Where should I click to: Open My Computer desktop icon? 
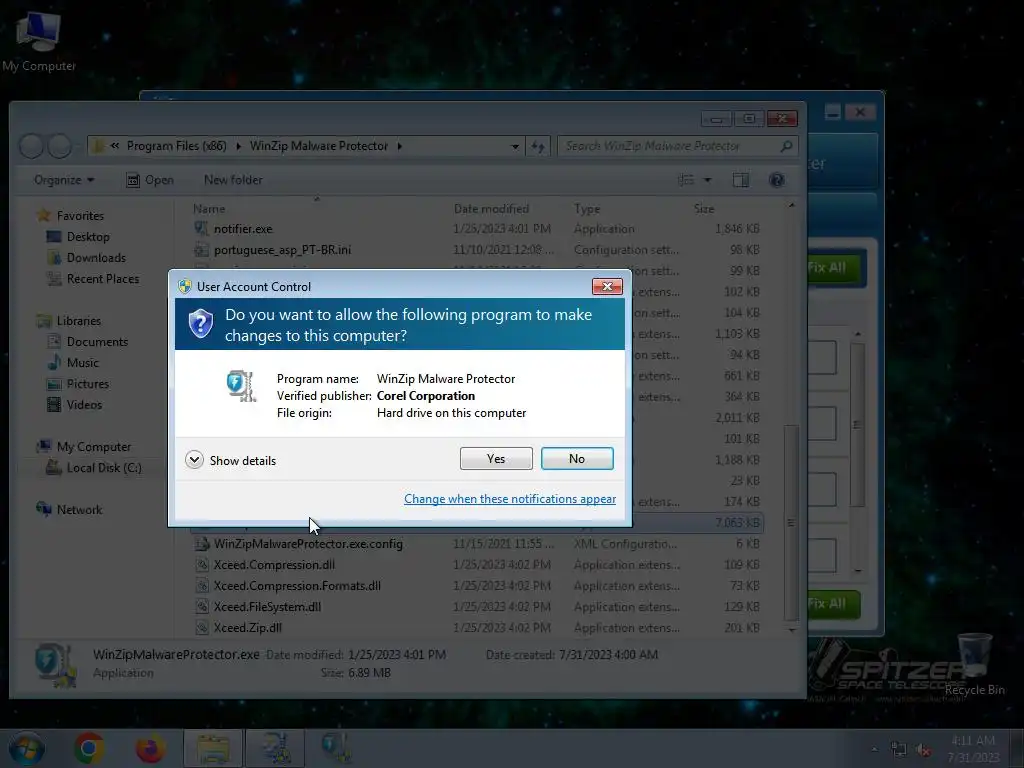pyautogui.click(x=39, y=40)
